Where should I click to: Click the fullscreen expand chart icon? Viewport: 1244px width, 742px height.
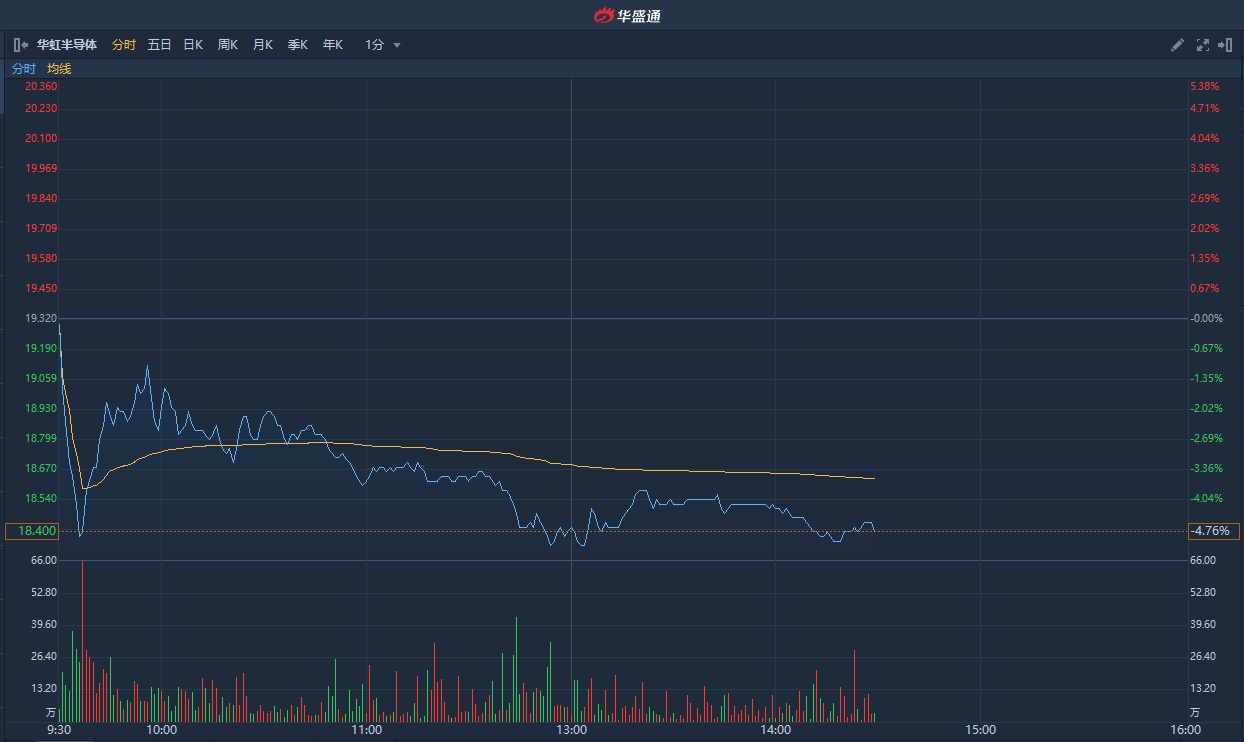click(1202, 45)
